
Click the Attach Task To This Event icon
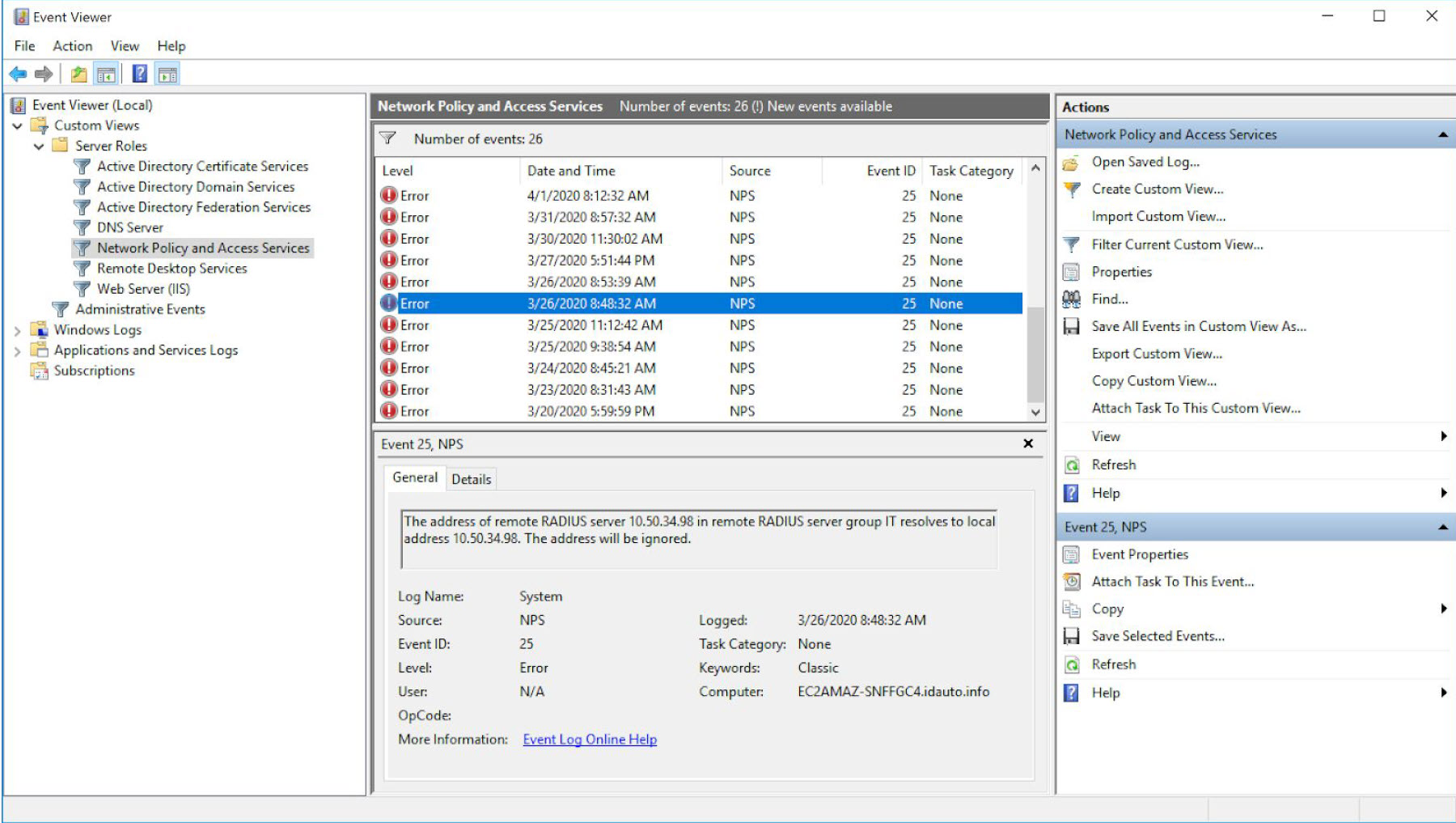point(1071,581)
